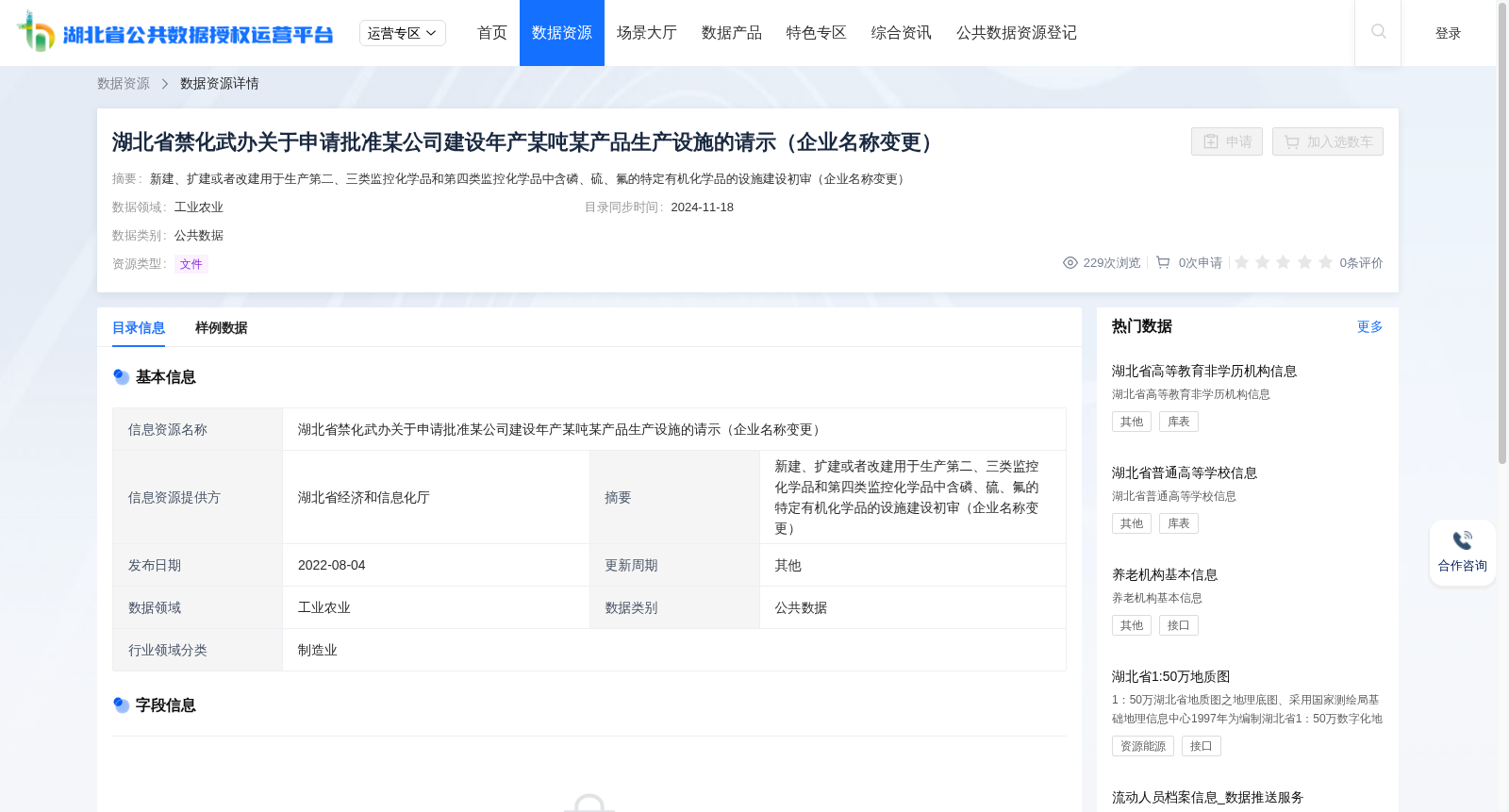The height and width of the screenshot is (812, 1509).
Task: Open 公共数据资源登记 navigation item
Action: 1017,33
